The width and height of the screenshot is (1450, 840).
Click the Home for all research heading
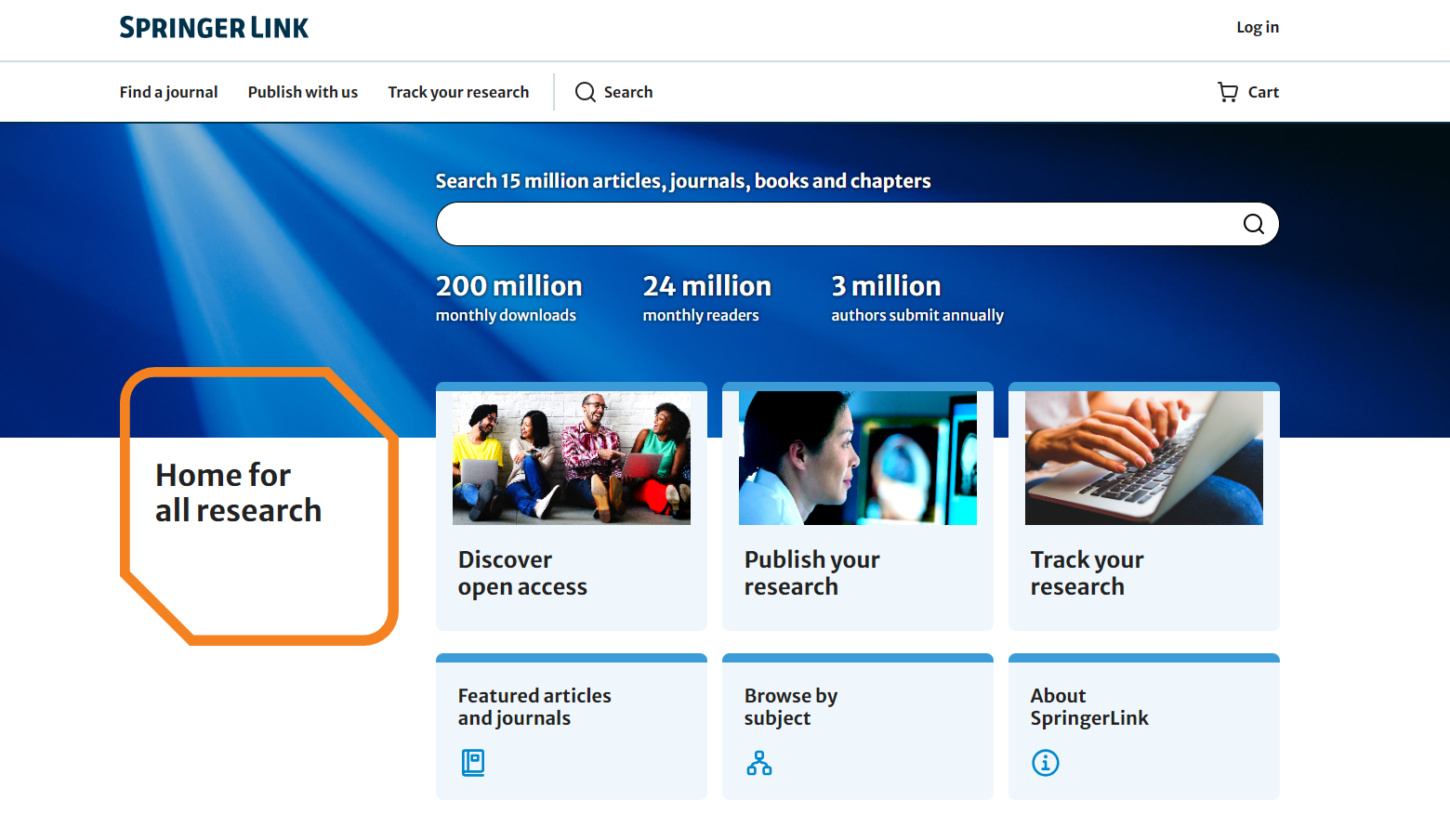point(238,492)
